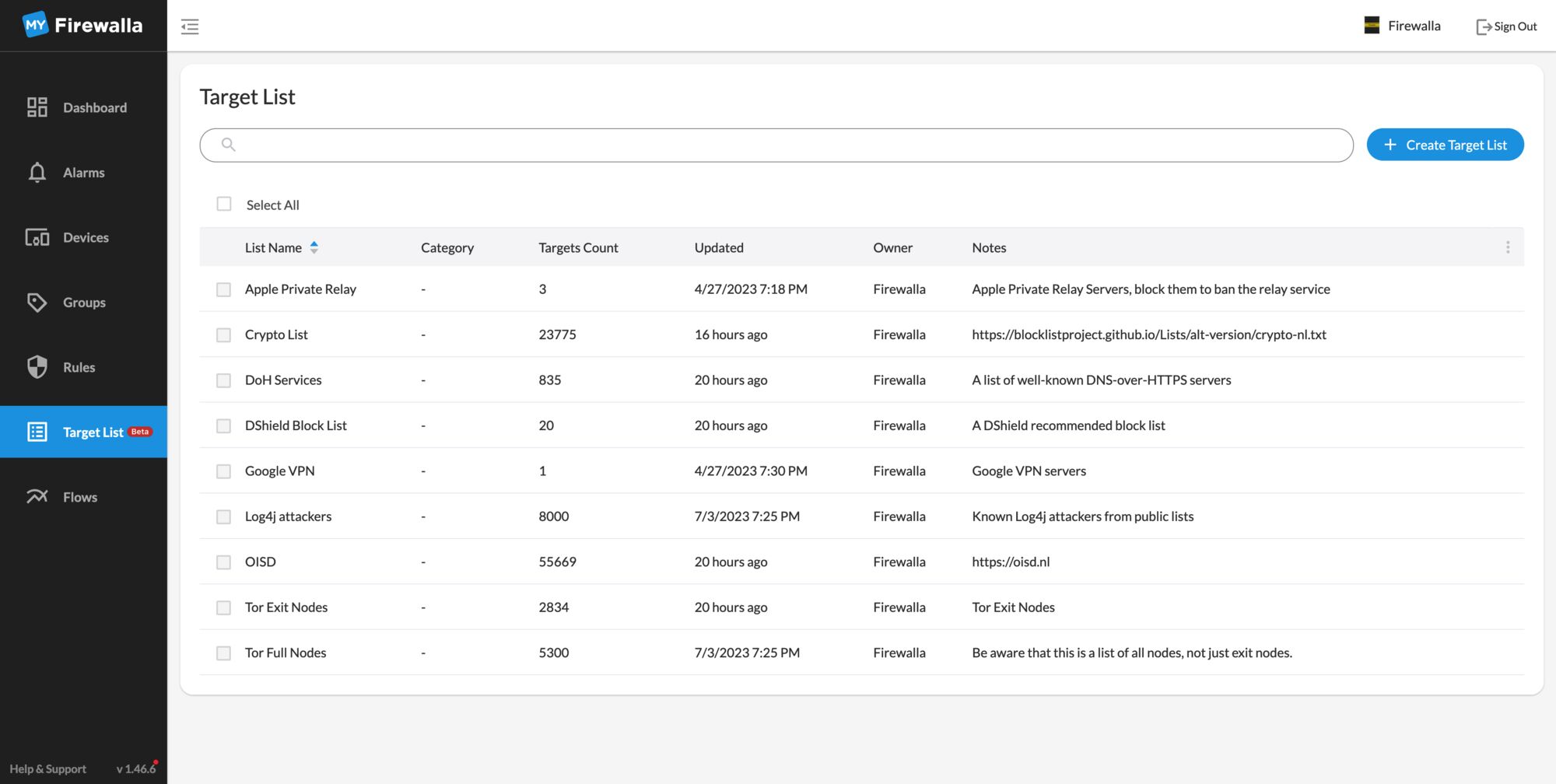Click the Updated column header
The height and width of the screenshot is (784, 1556).
pos(719,247)
